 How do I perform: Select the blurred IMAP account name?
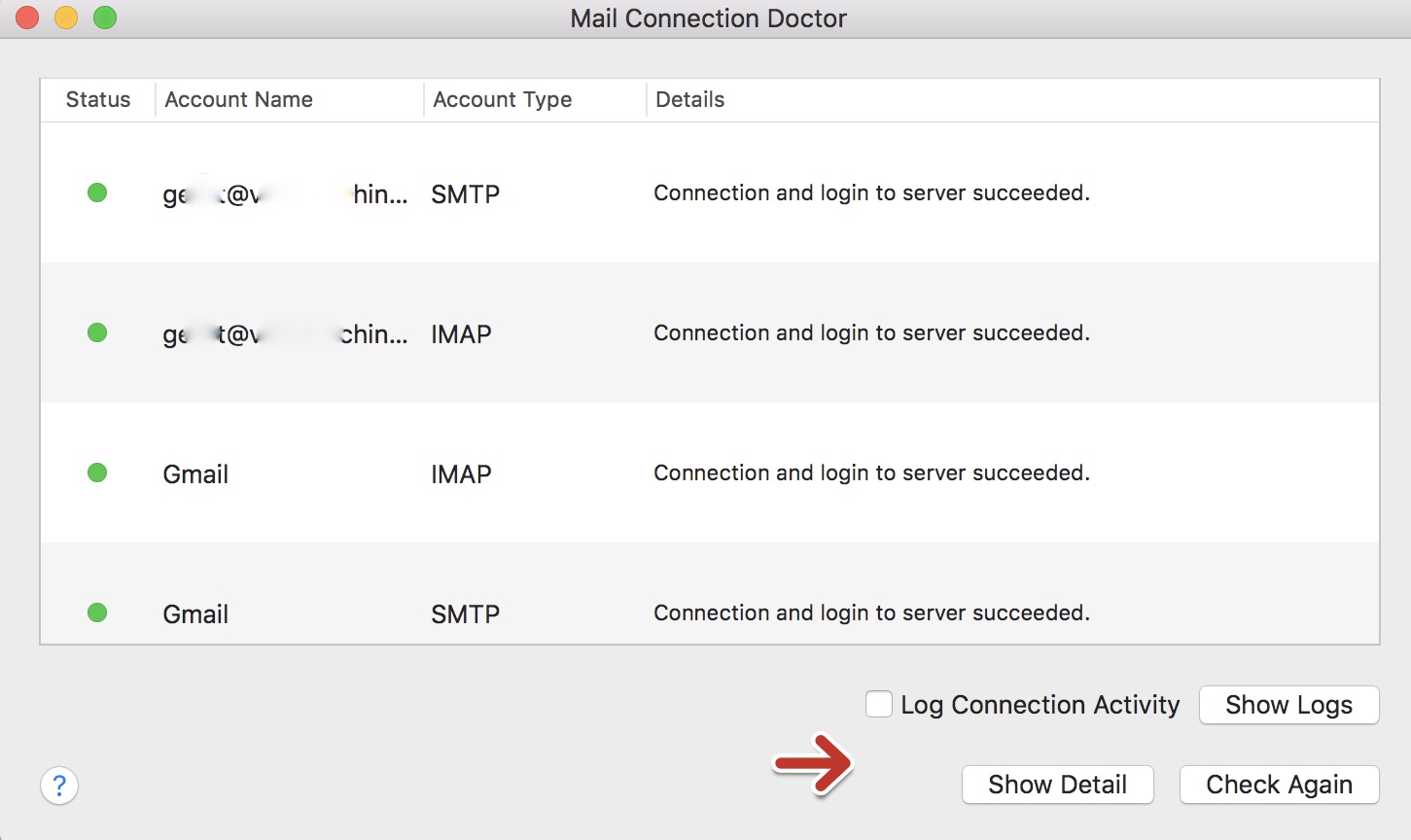[284, 334]
